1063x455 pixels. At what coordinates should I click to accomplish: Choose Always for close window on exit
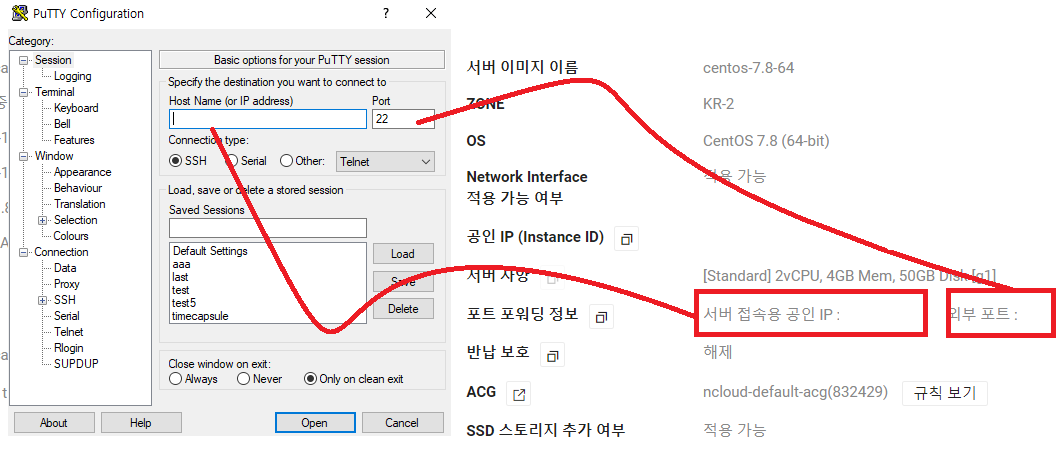(176, 379)
